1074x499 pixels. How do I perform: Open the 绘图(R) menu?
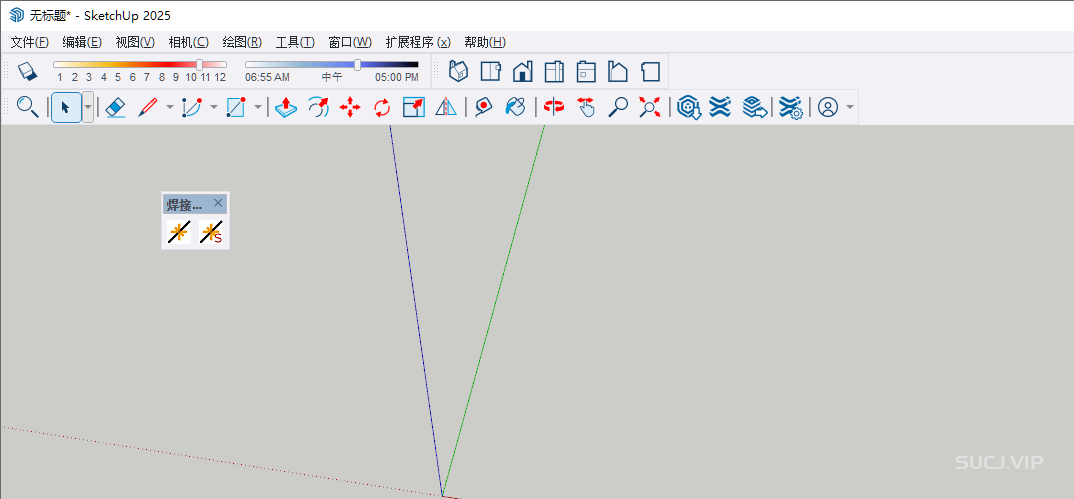click(x=242, y=42)
